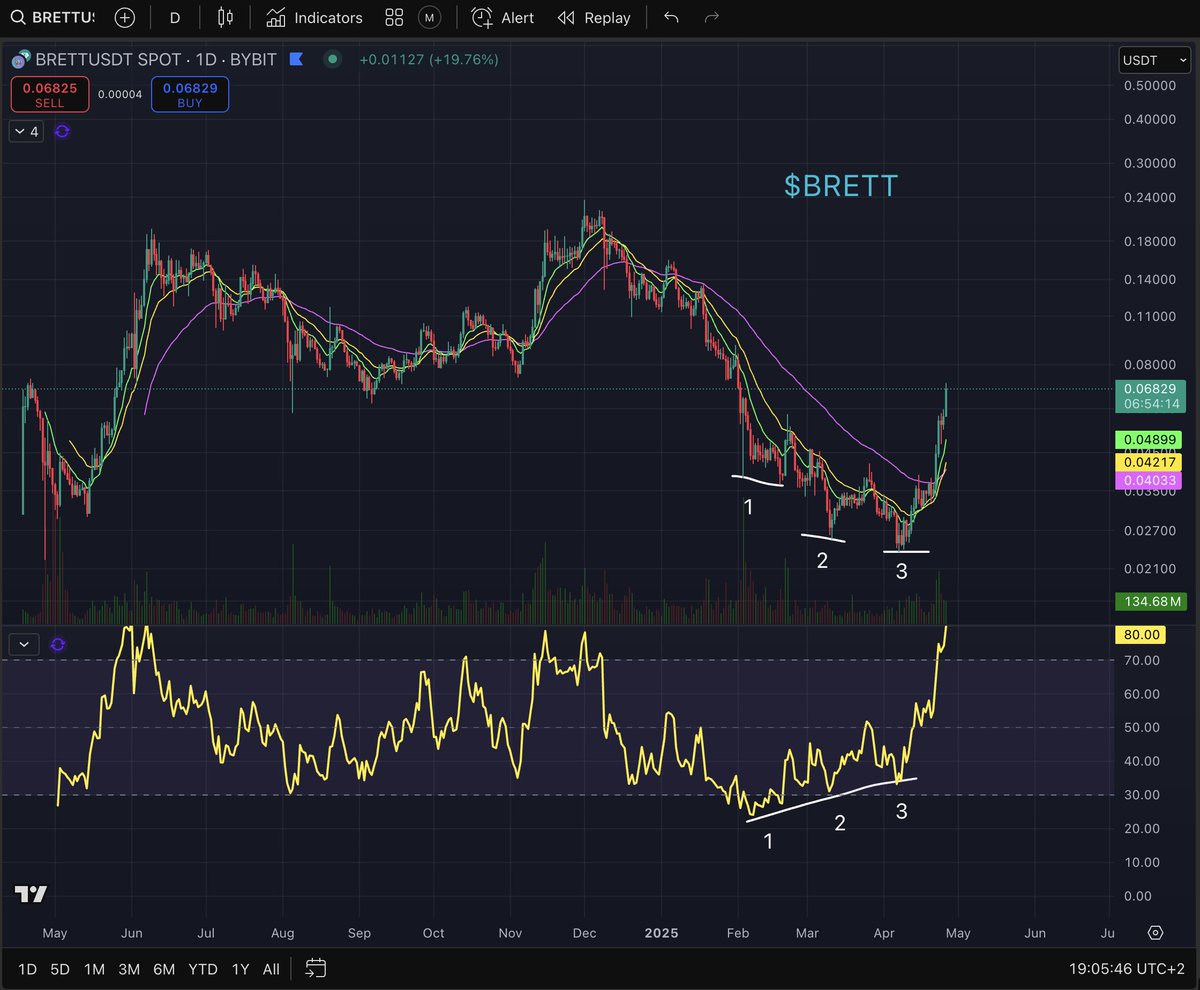Expand the RSI pane legend chevron

(x=23, y=645)
